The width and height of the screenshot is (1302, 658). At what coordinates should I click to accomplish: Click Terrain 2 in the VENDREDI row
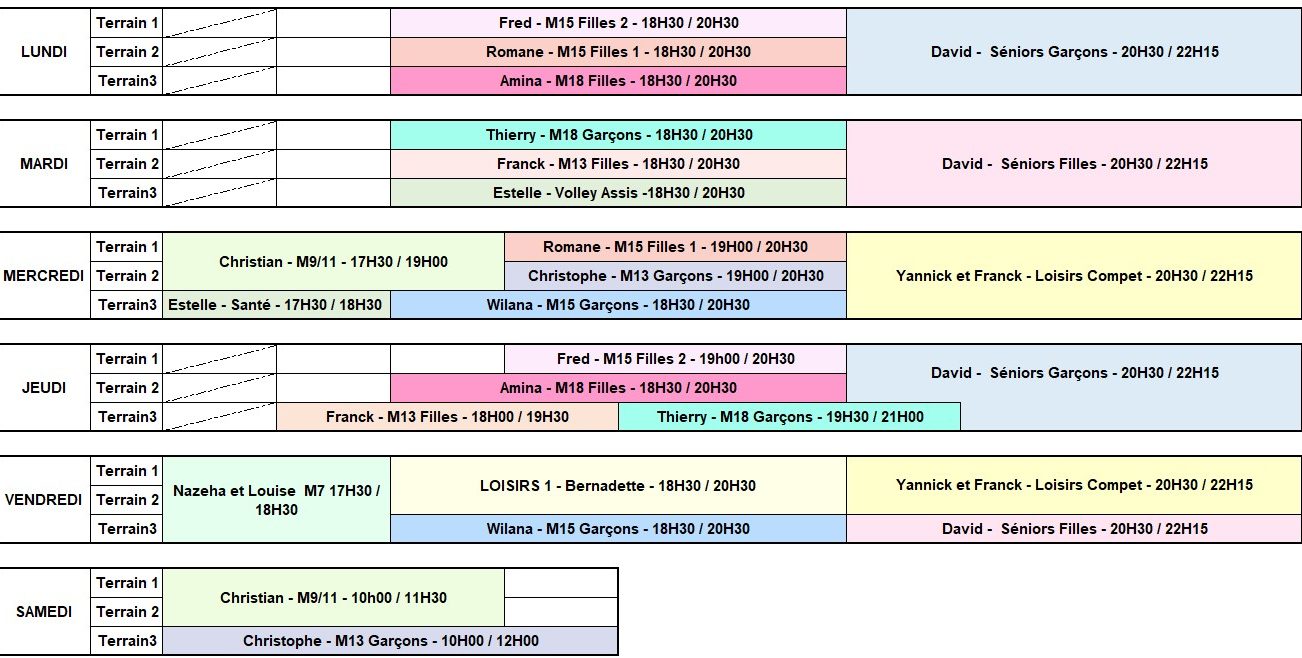tap(127, 500)
